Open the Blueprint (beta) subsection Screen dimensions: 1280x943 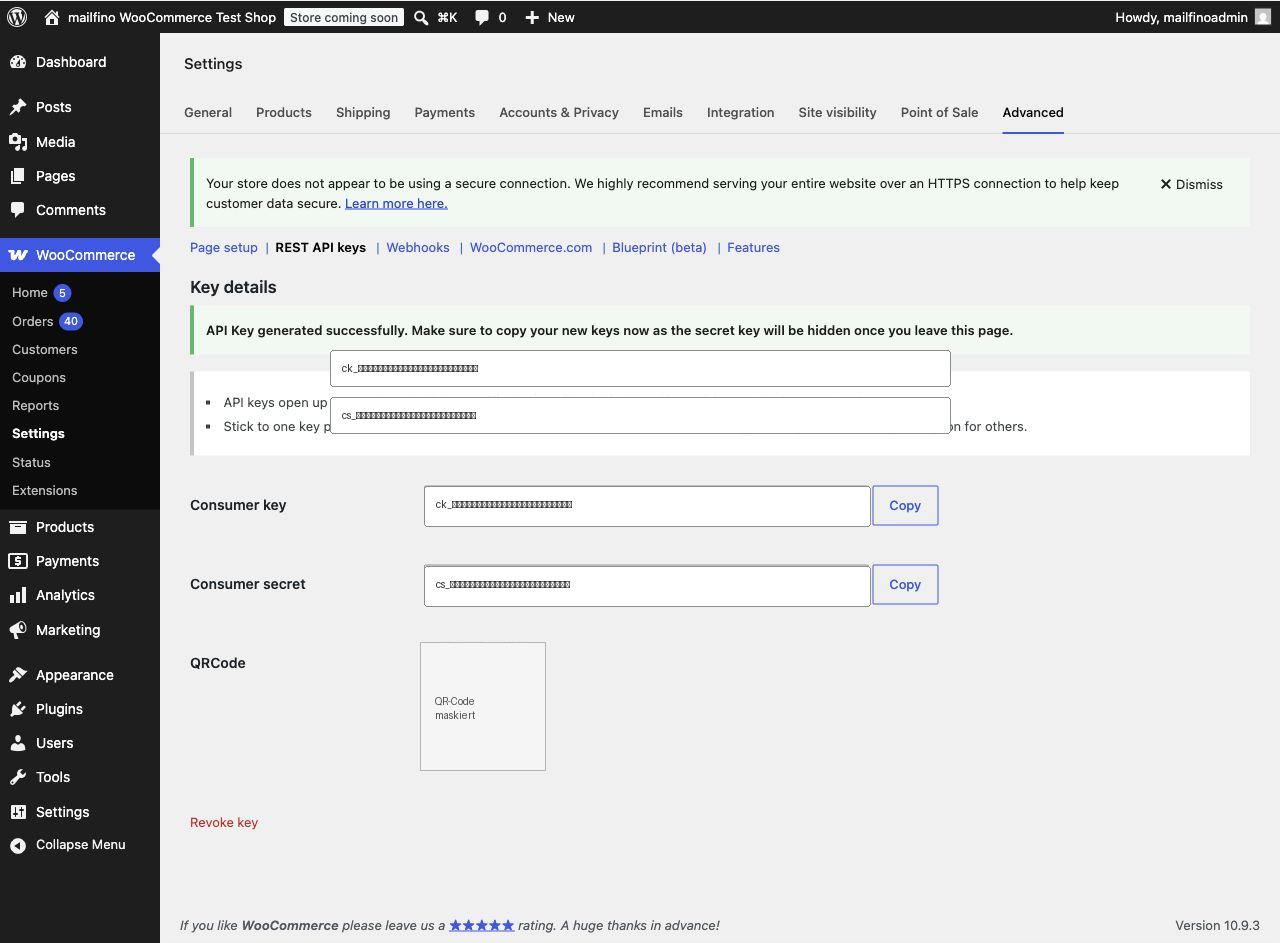tap(660, 247)
